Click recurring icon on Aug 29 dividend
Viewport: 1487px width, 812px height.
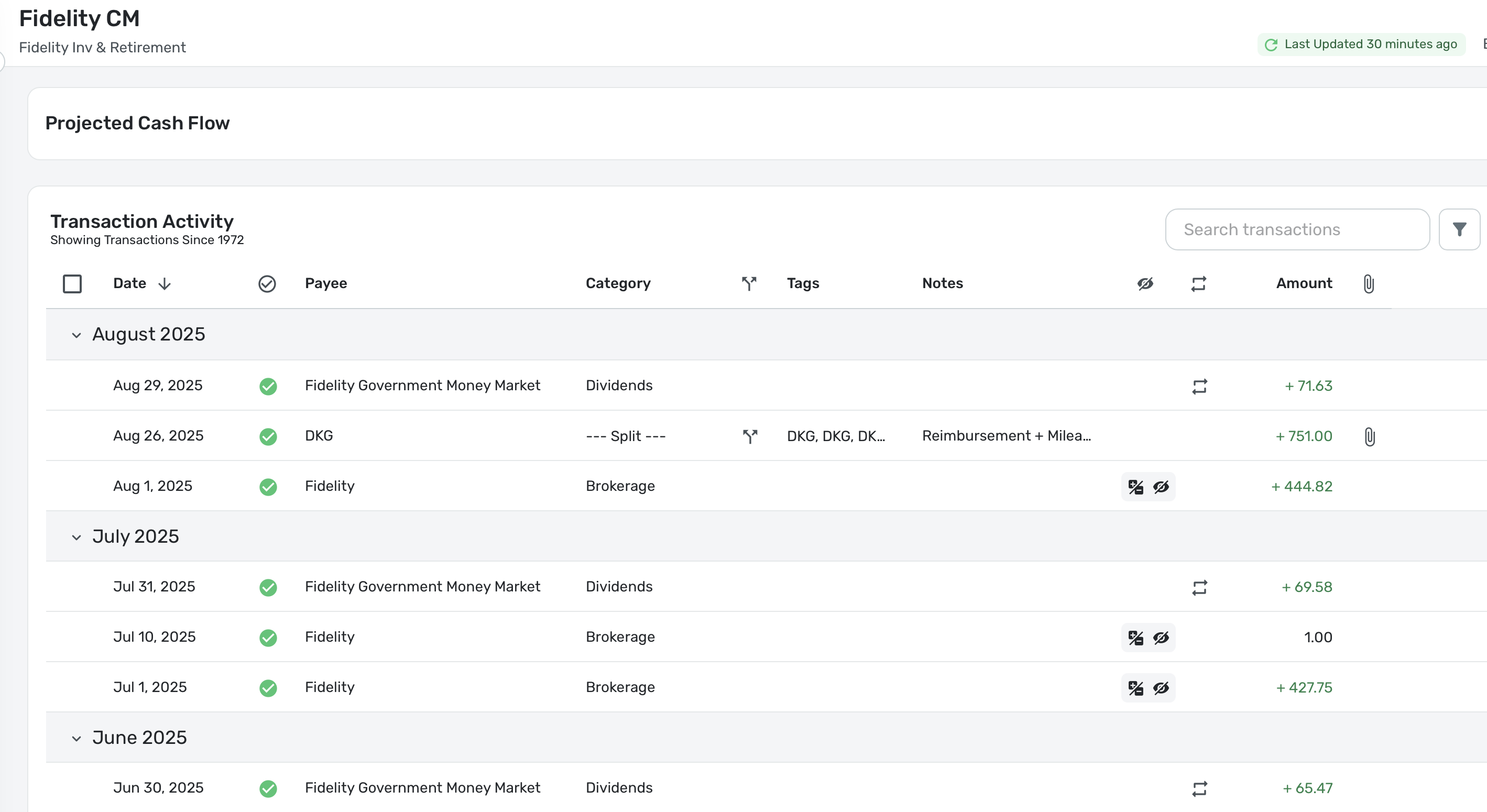1199,386
